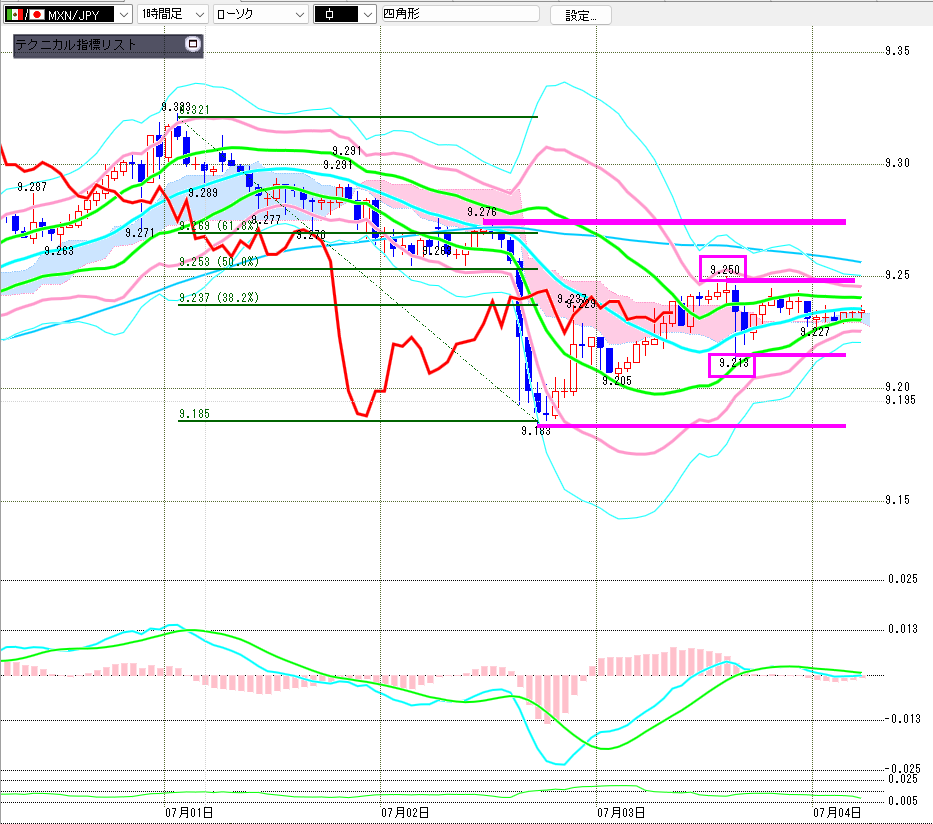933x824 pixels.
Task: Select the magenta horizontal line near 9.276
Action: [x=664, y=222]
